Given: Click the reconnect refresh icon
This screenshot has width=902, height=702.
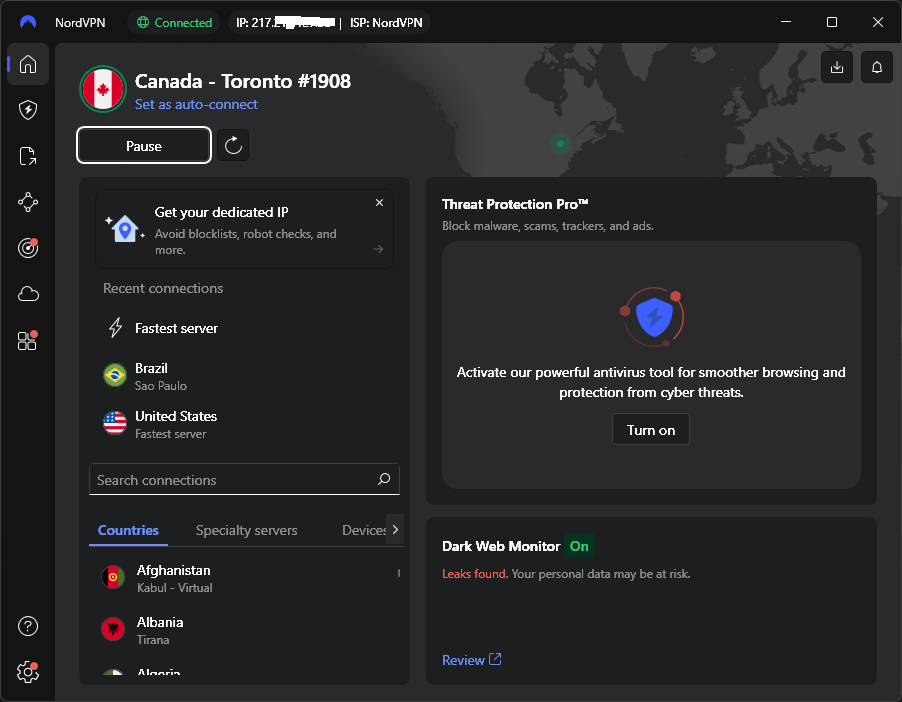Looking at the screenshot, I should coord(233,145).
